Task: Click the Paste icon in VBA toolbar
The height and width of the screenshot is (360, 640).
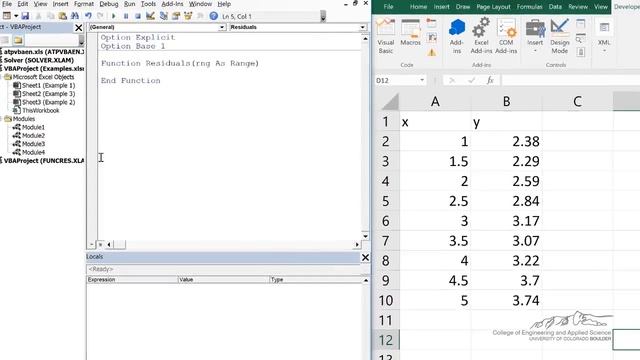Action: tap(62, 16)
